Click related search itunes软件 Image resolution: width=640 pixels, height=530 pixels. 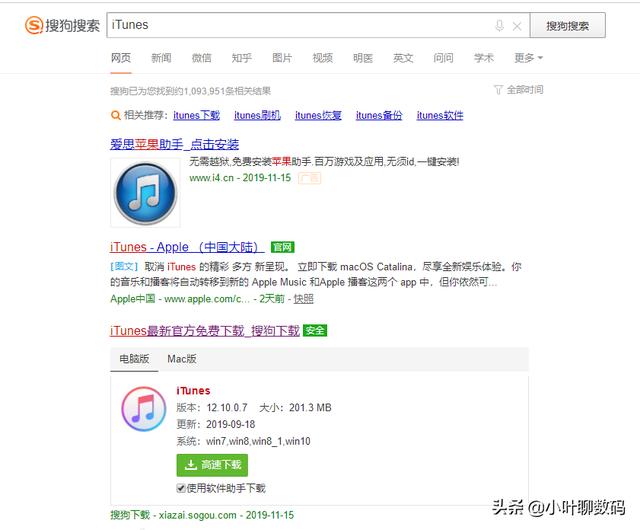pyautogui.click(x=440, y=116)
